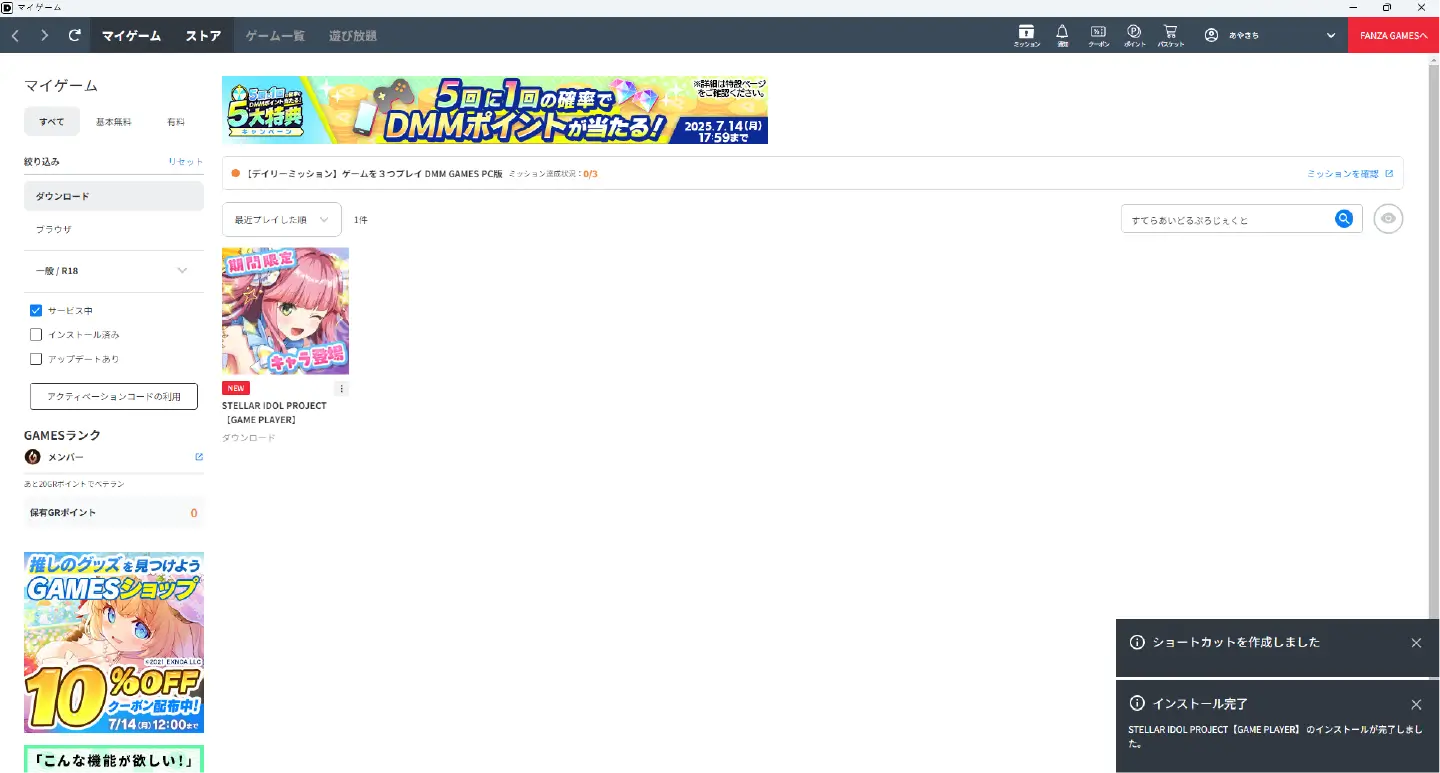This screenshot has height=773, width=1440.
Task: Open the 最近プレイした順 sort dropdown
Action: coord(281,220)
